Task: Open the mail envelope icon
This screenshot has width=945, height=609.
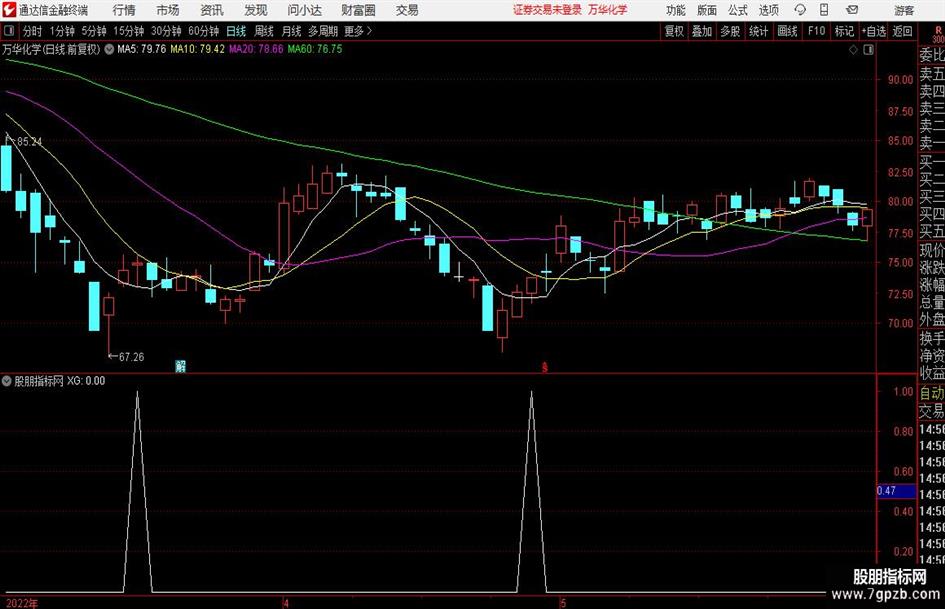Action: 852,10
